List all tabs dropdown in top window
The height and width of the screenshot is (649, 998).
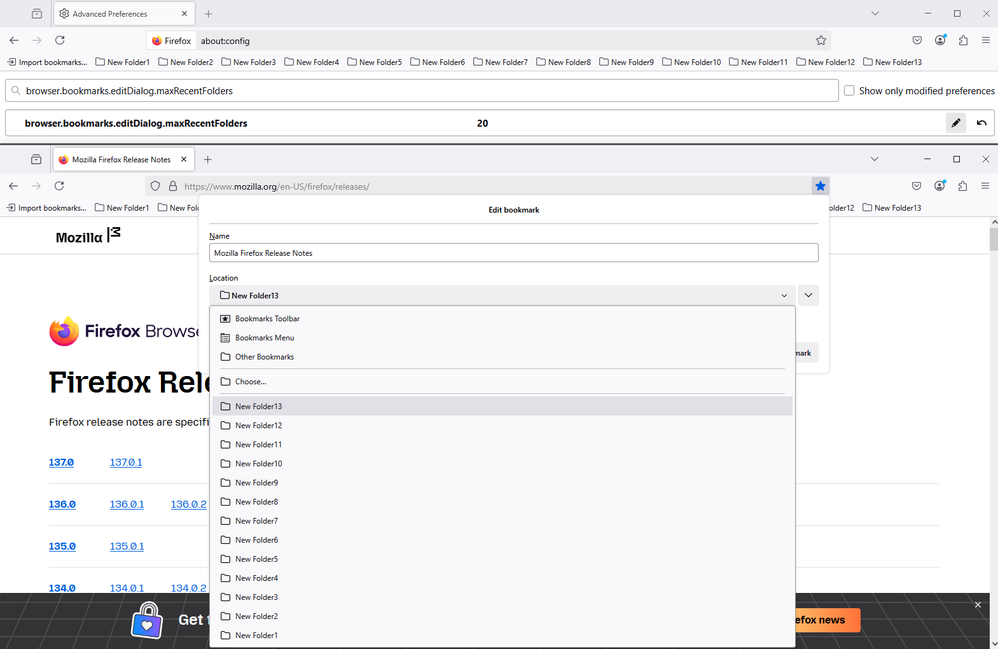point(875,13)
